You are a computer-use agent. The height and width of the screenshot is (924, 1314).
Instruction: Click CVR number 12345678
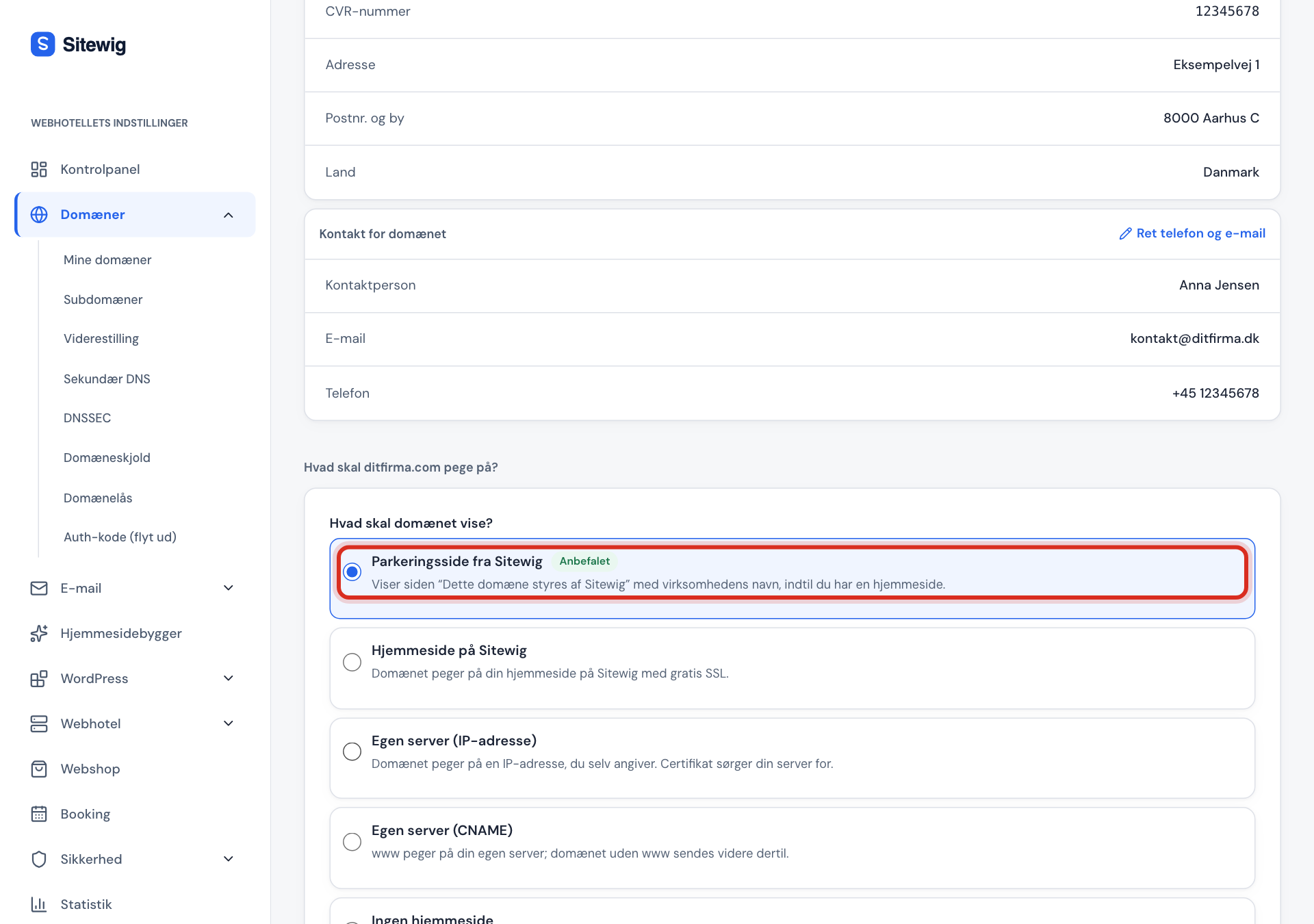tap(1227, 12)
